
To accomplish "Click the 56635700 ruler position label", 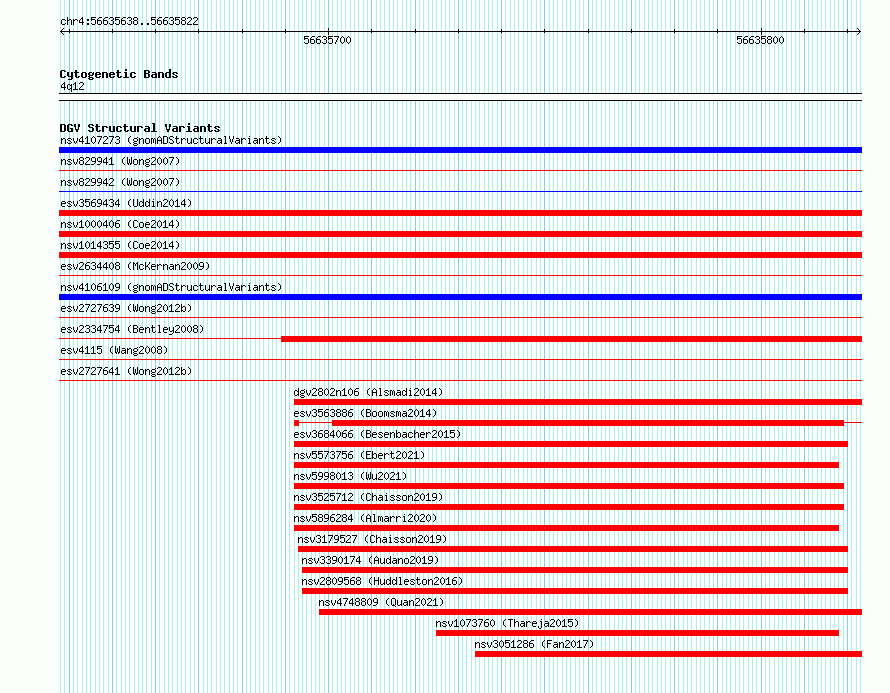I will [x=328, y=40].
